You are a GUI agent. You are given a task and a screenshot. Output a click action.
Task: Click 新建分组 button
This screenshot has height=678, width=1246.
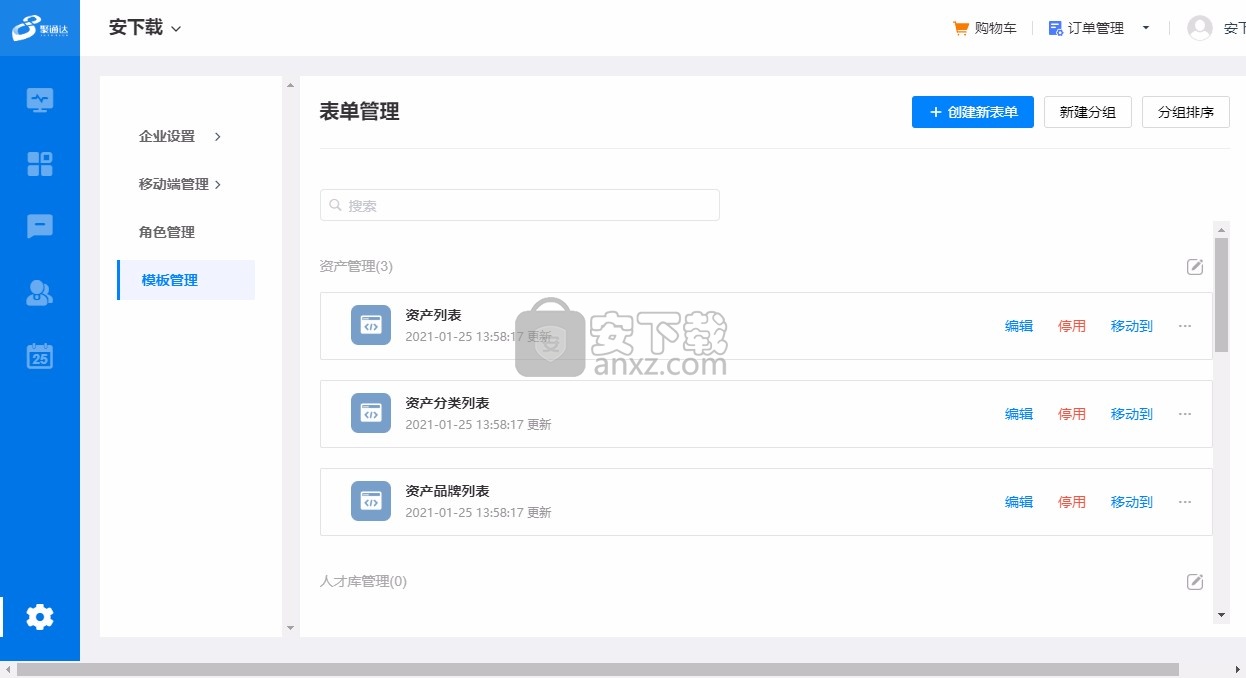click(x=1088, y=112)
